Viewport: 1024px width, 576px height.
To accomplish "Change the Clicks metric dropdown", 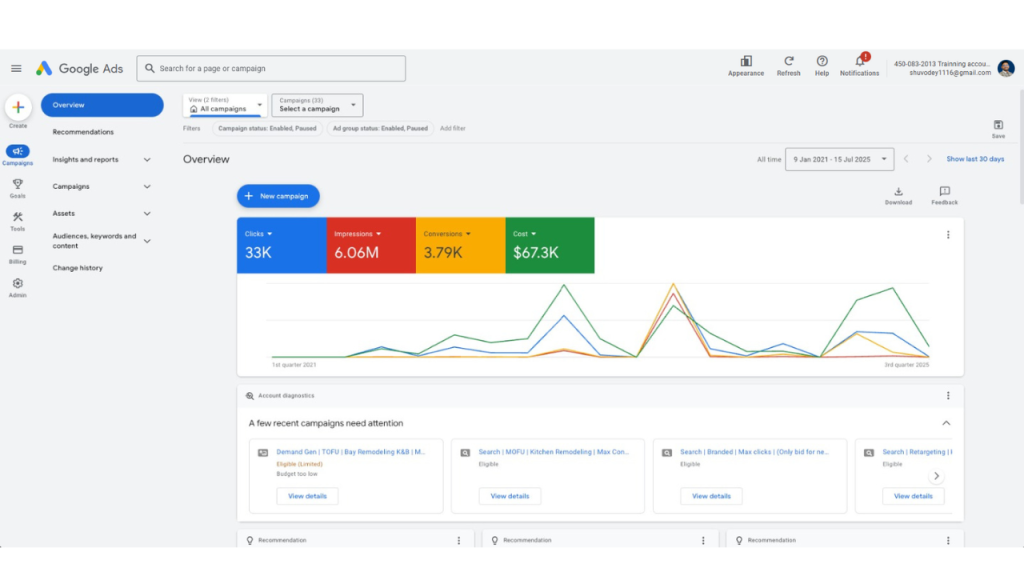I will coord(259,234).
